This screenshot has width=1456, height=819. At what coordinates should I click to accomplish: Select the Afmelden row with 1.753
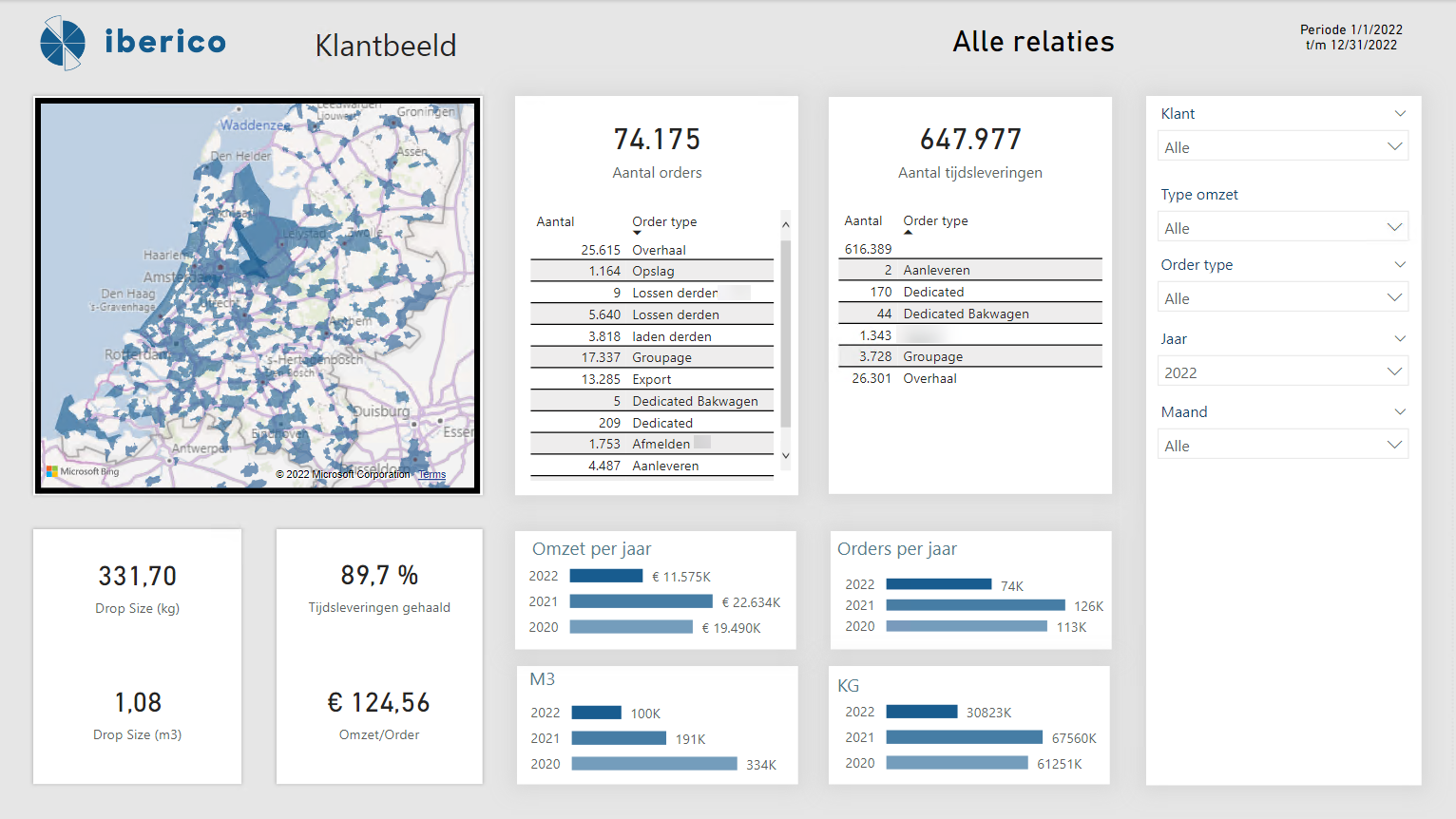[652, 444]
